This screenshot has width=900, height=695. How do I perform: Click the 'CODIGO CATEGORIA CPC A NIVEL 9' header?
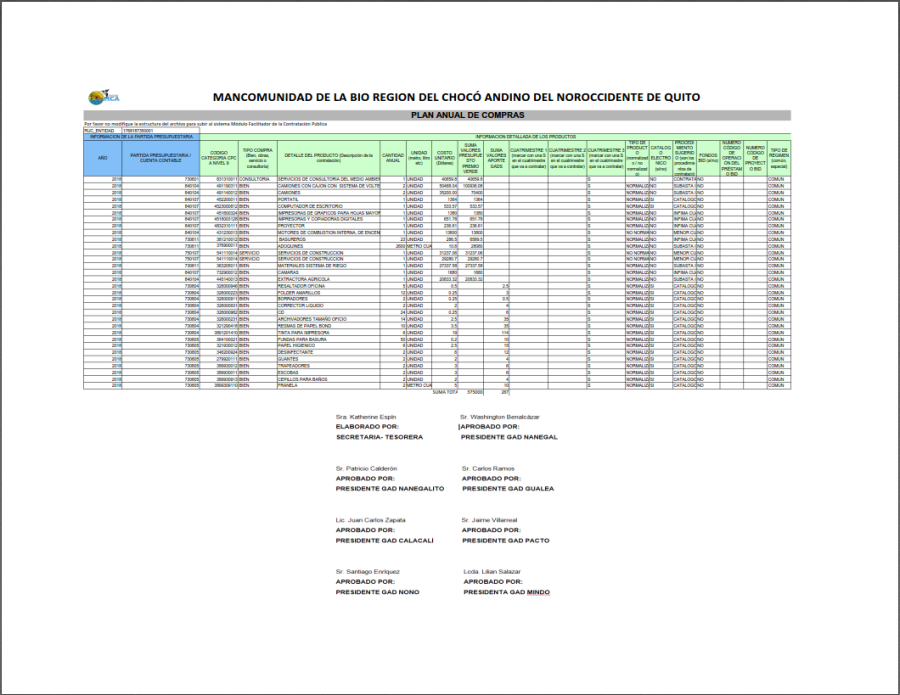[x=219, y=158]
